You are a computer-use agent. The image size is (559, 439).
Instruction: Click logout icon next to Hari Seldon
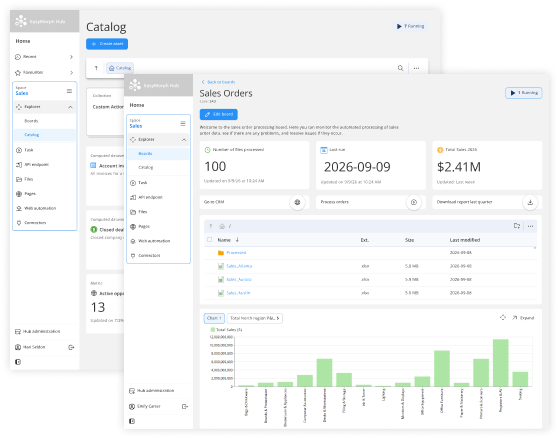(x=71, y=347)
